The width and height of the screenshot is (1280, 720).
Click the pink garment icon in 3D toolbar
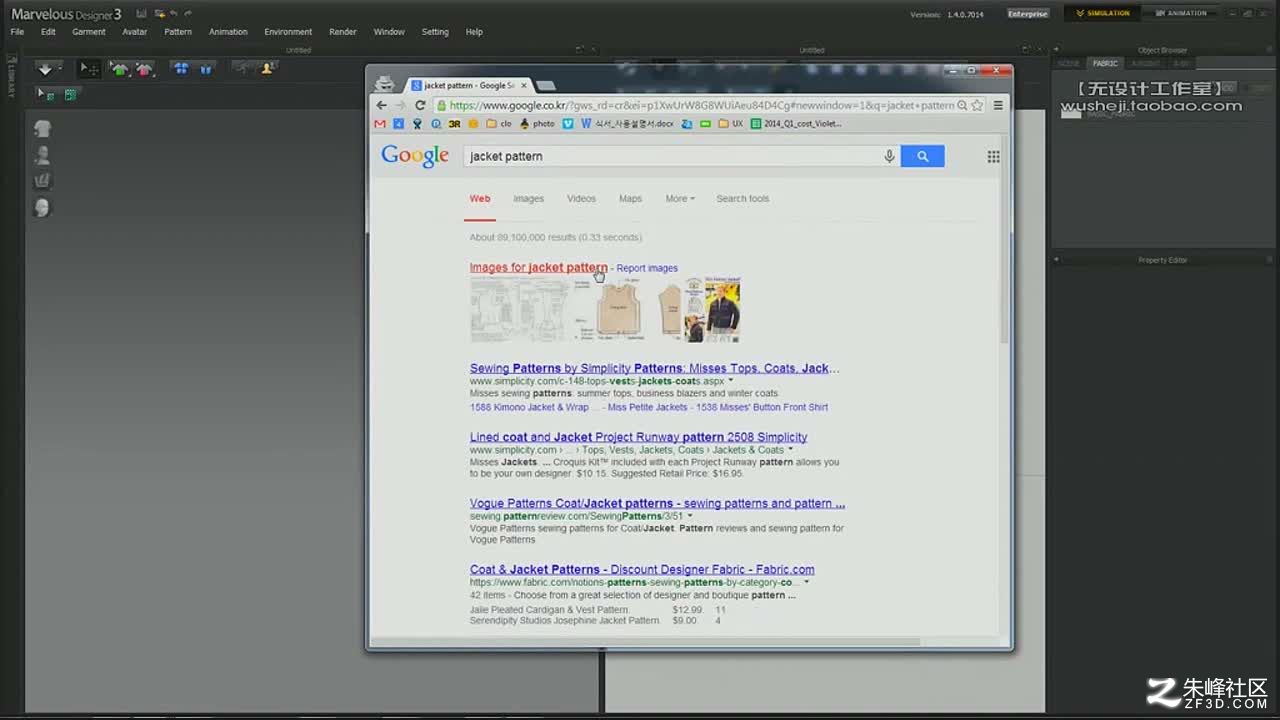[x=145, y=69]
